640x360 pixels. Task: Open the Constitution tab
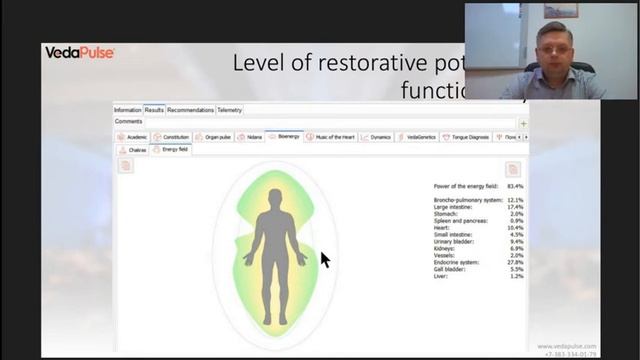coord(171,137)
